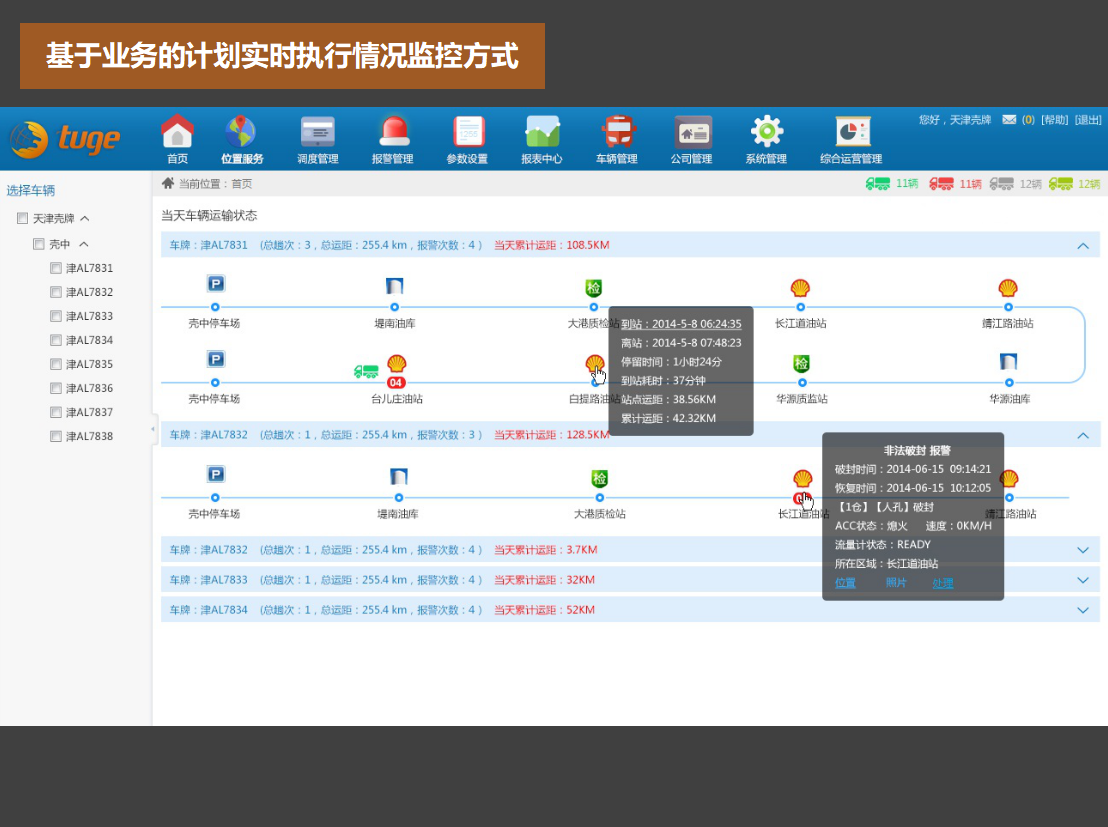The image size is (1108, 827).
Task: Click the 报表中心 chart icon
Action: point(542,133)
